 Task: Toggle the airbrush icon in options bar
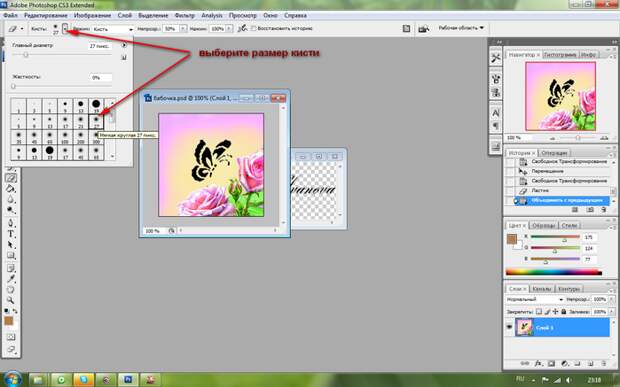pos(242,28)
